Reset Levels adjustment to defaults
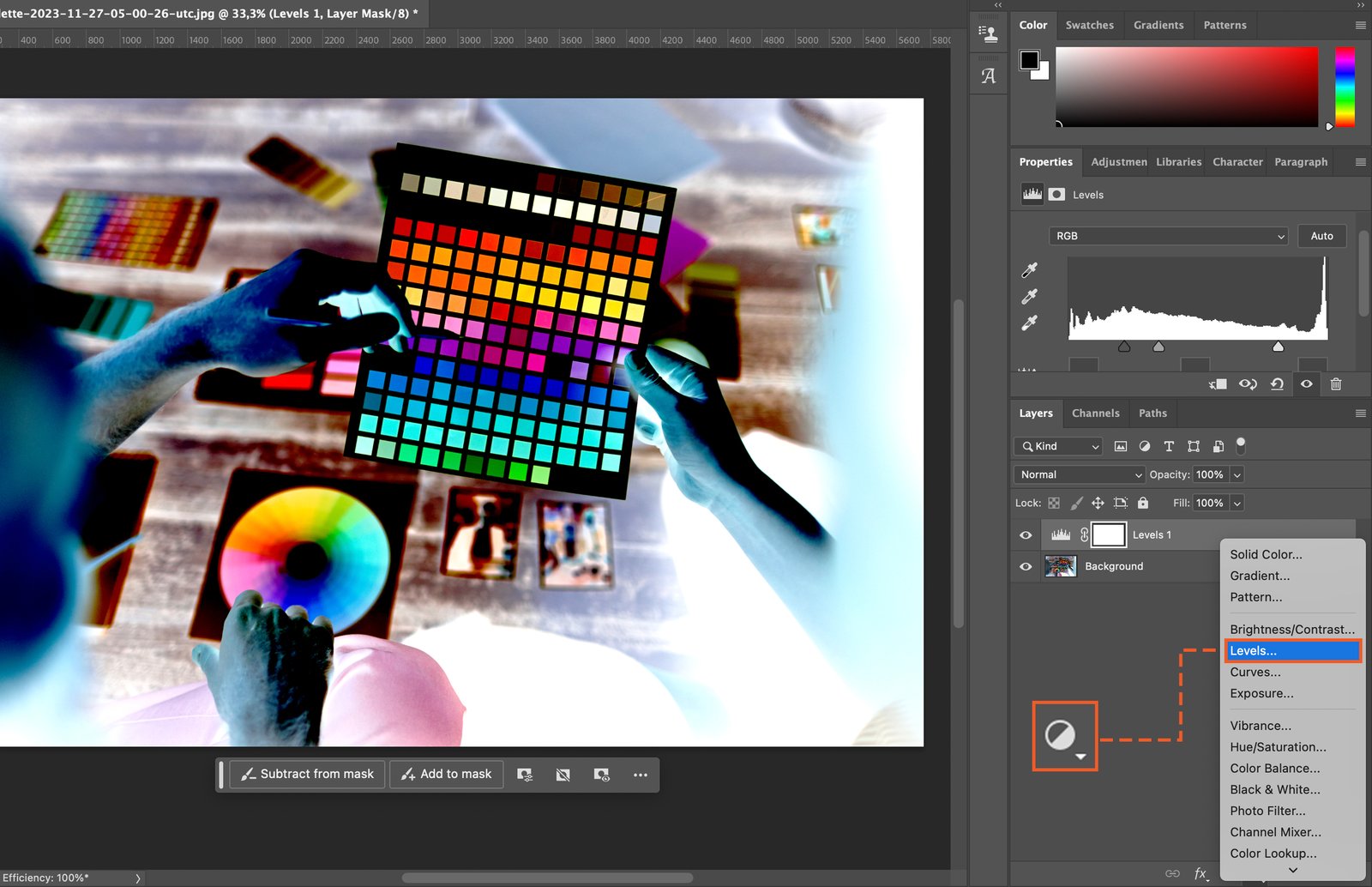 point(1277,384)
